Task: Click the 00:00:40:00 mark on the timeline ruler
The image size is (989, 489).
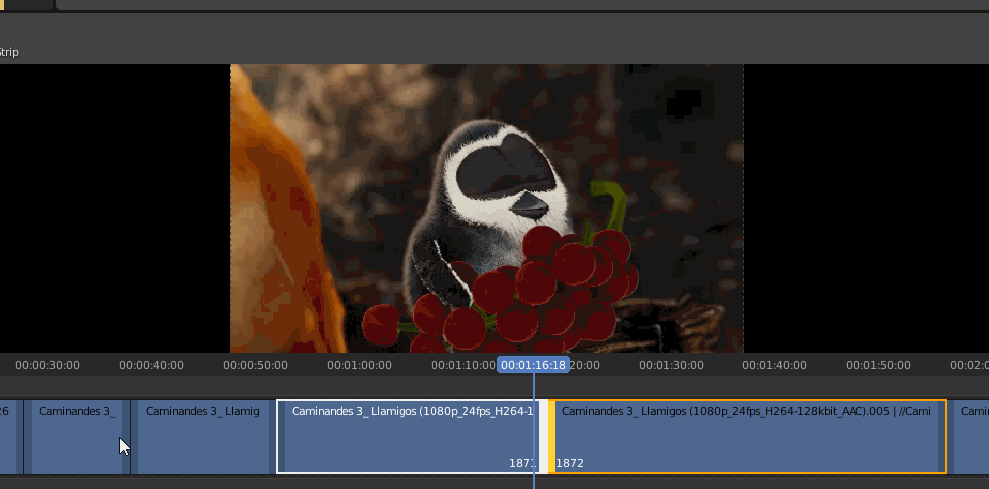Action: pos(151,365)
